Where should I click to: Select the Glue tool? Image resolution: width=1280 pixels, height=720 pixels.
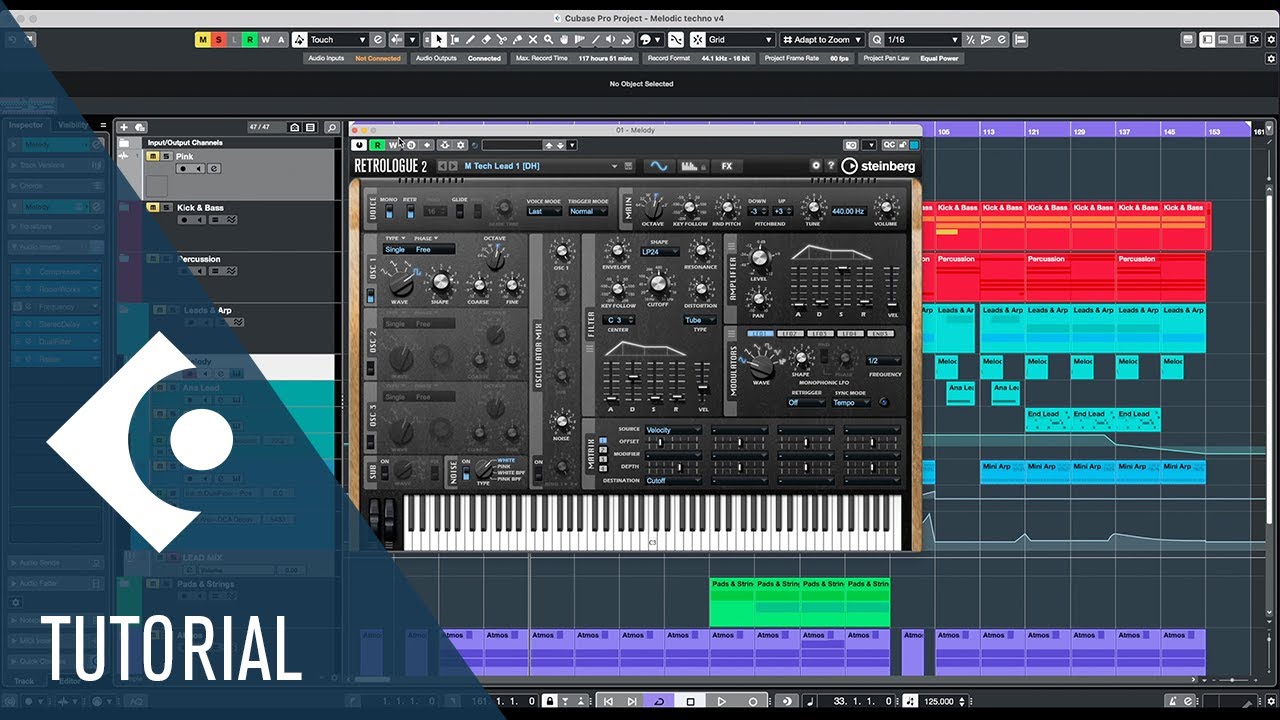tap(517, 40)
